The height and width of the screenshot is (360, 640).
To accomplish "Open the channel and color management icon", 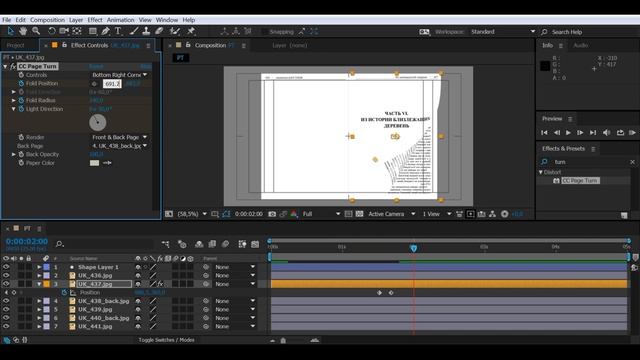I will (294, 214).
